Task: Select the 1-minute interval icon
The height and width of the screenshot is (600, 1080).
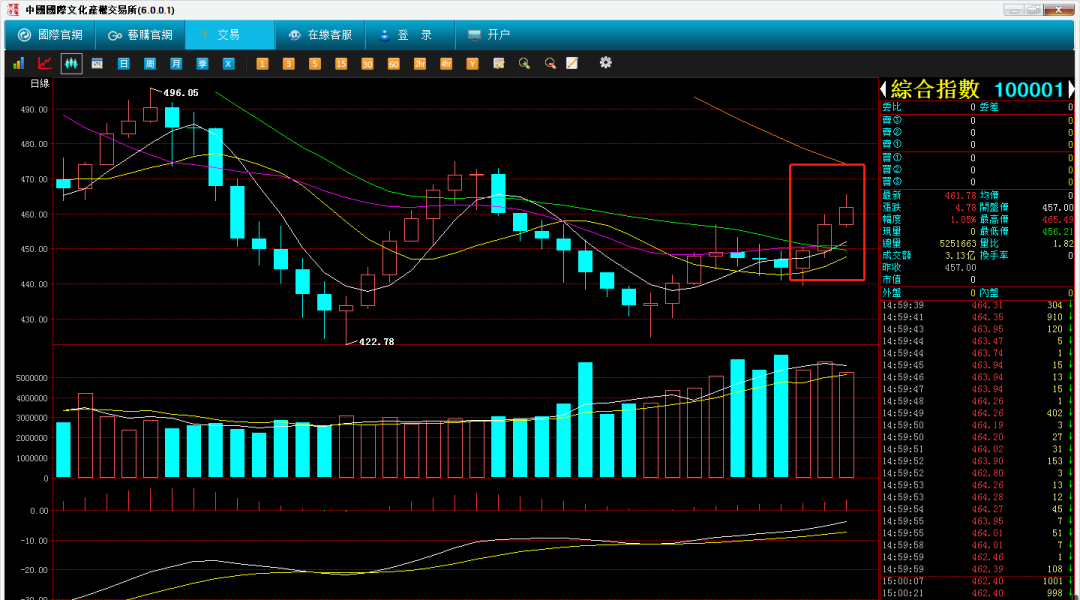Action: (262, 63)
